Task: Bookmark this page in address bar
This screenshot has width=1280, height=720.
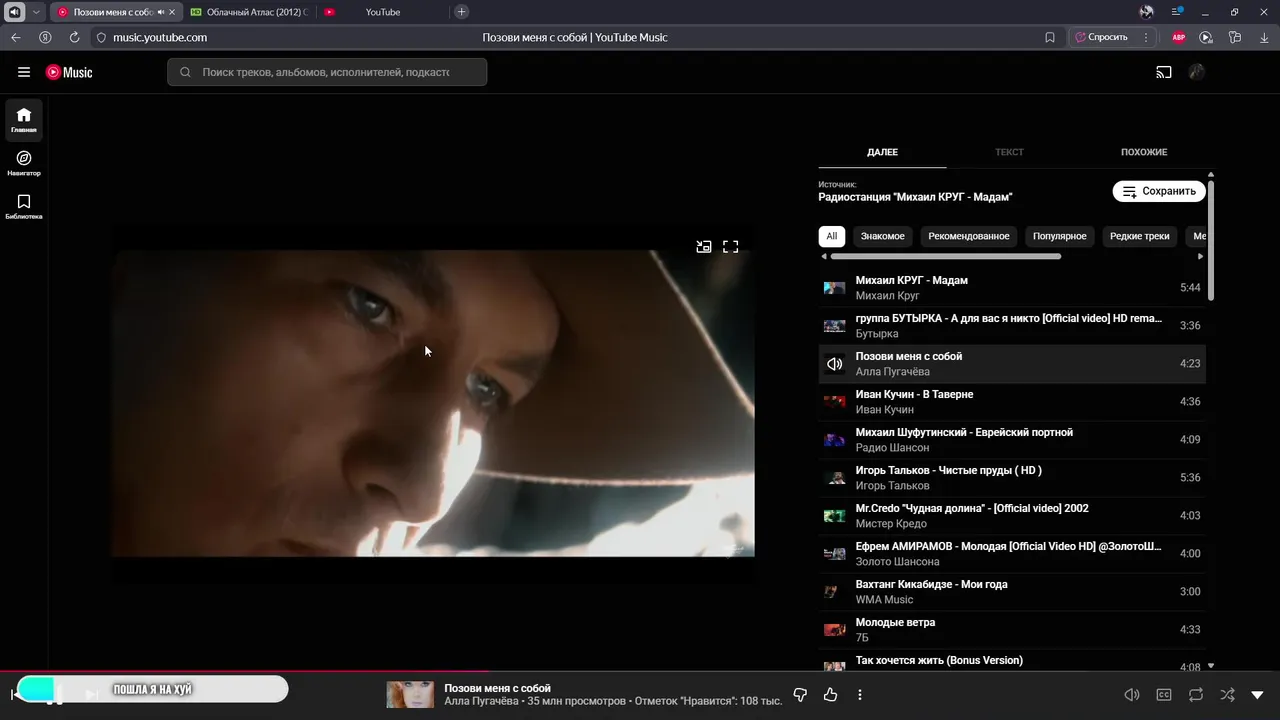Action: pyautogui.click(x=1050, y=37)
